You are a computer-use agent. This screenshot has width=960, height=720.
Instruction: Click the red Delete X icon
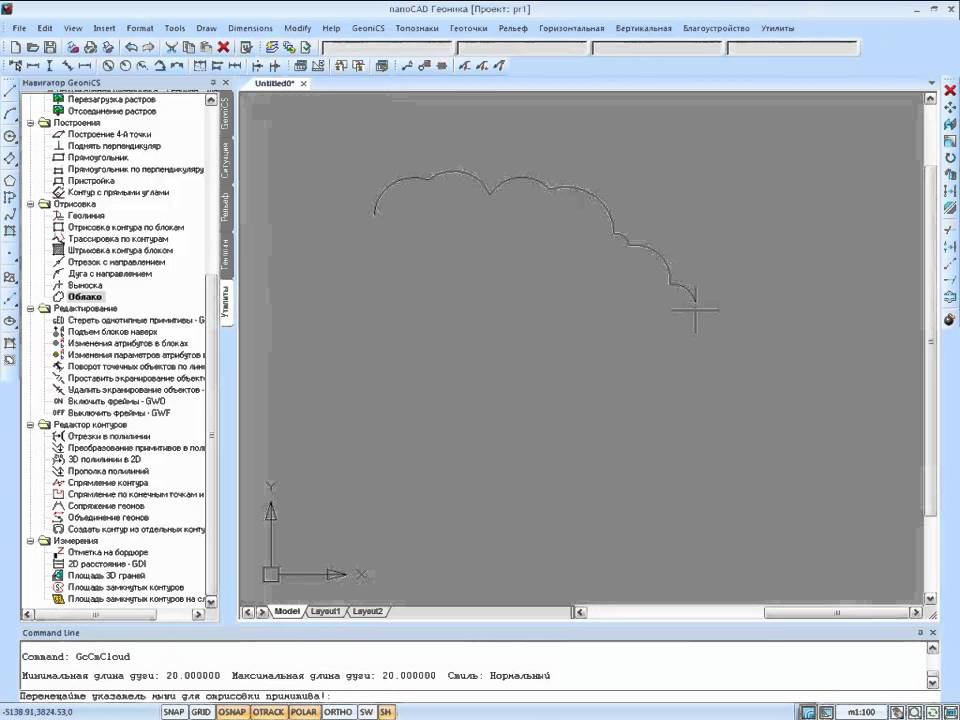223,47
